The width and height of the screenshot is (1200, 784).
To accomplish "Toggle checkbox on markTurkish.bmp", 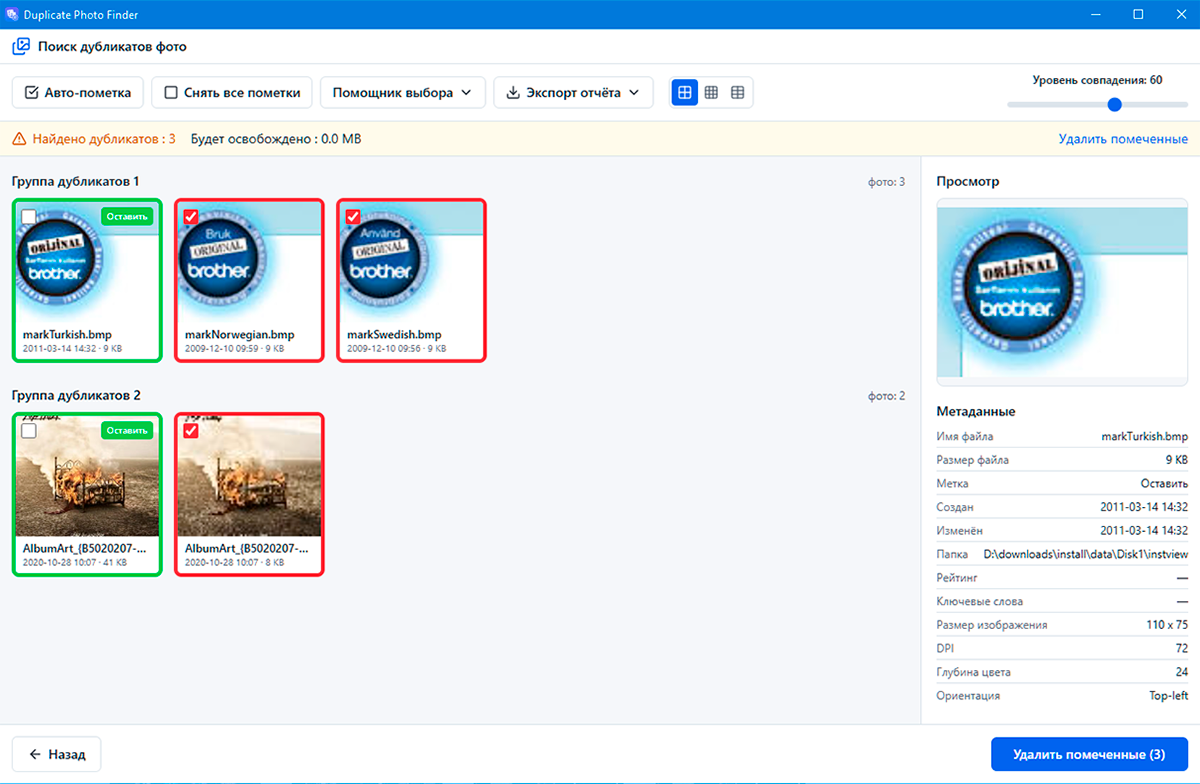I will click(x=29, y=216).
